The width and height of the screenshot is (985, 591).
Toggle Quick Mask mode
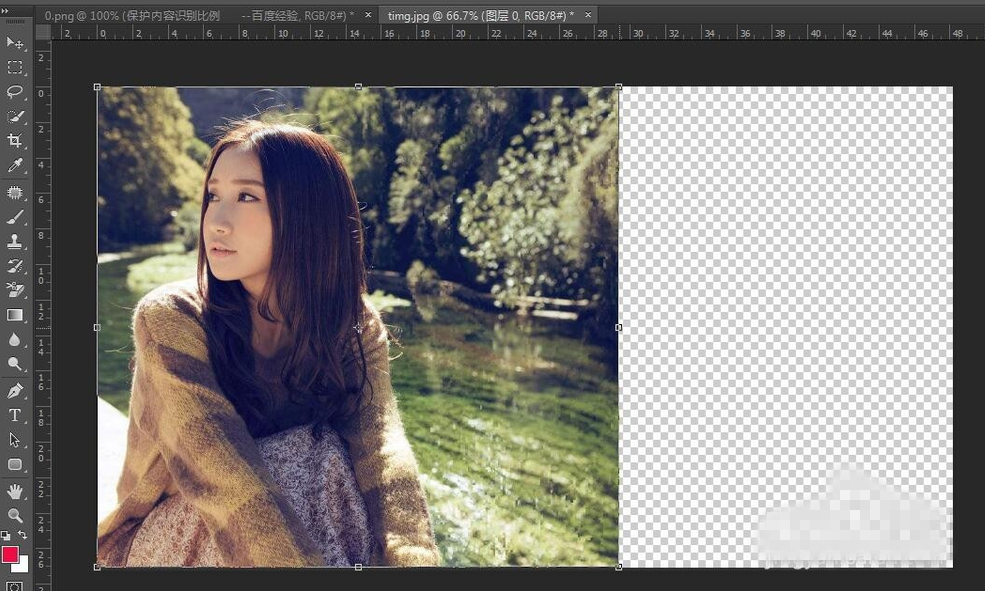click(x=15, y=585)
